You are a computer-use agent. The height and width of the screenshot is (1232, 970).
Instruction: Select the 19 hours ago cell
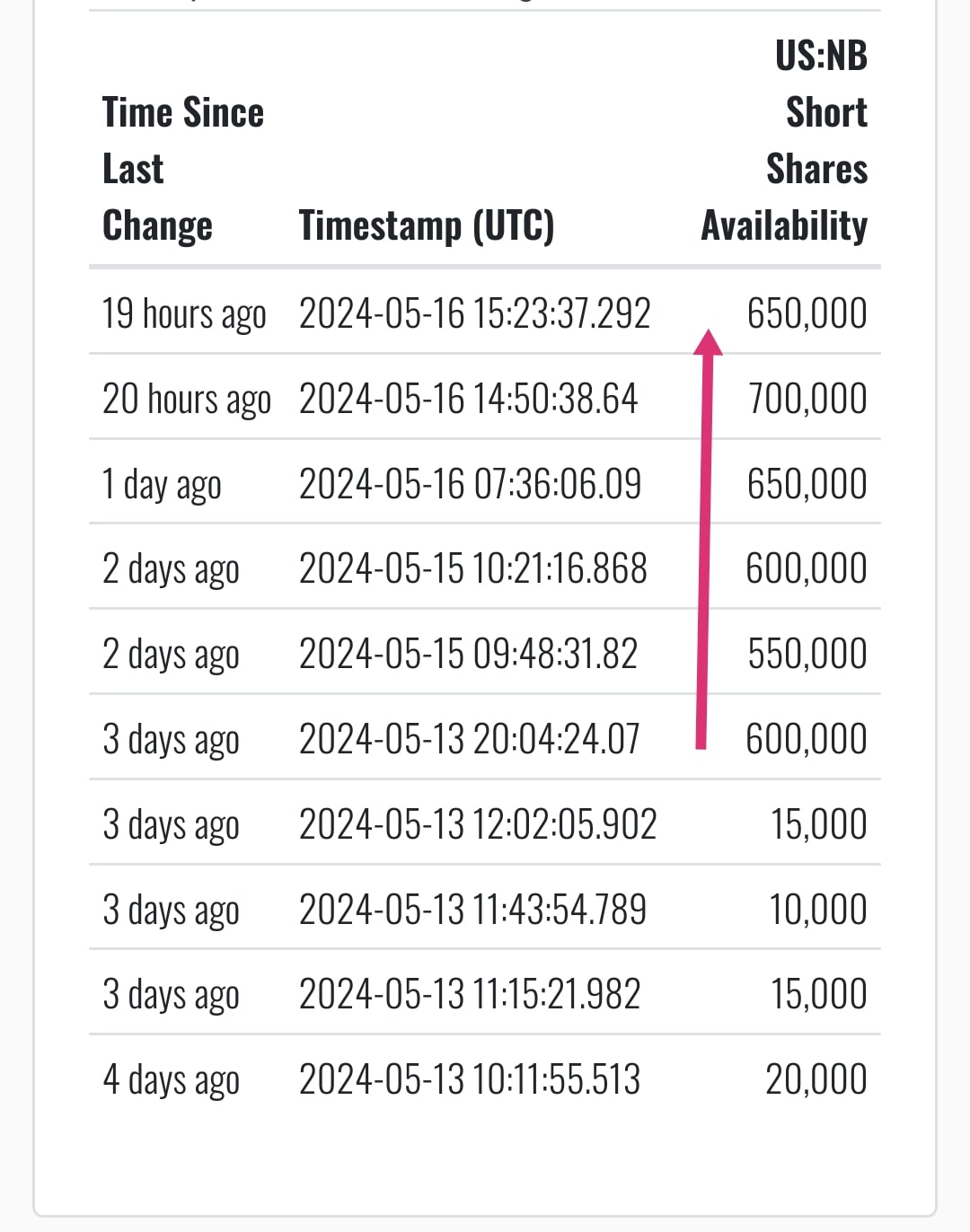click(184, 314)
